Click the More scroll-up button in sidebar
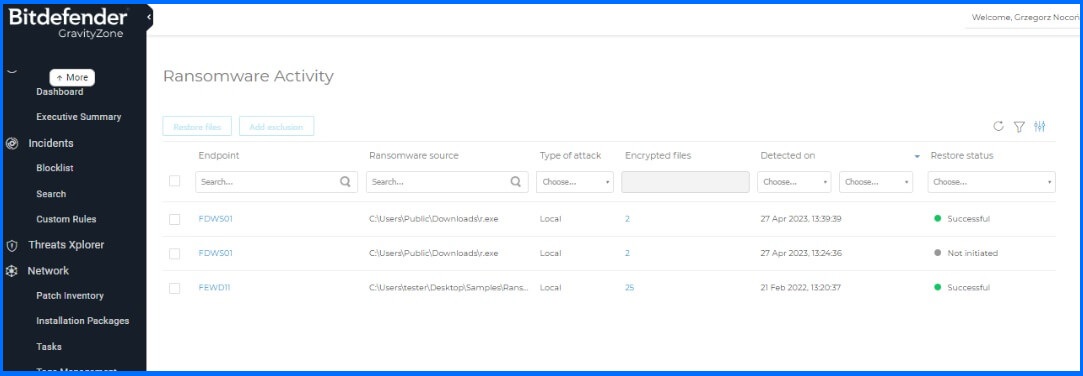The height and width of the screenshot is (376, 1083). (72, 77)
